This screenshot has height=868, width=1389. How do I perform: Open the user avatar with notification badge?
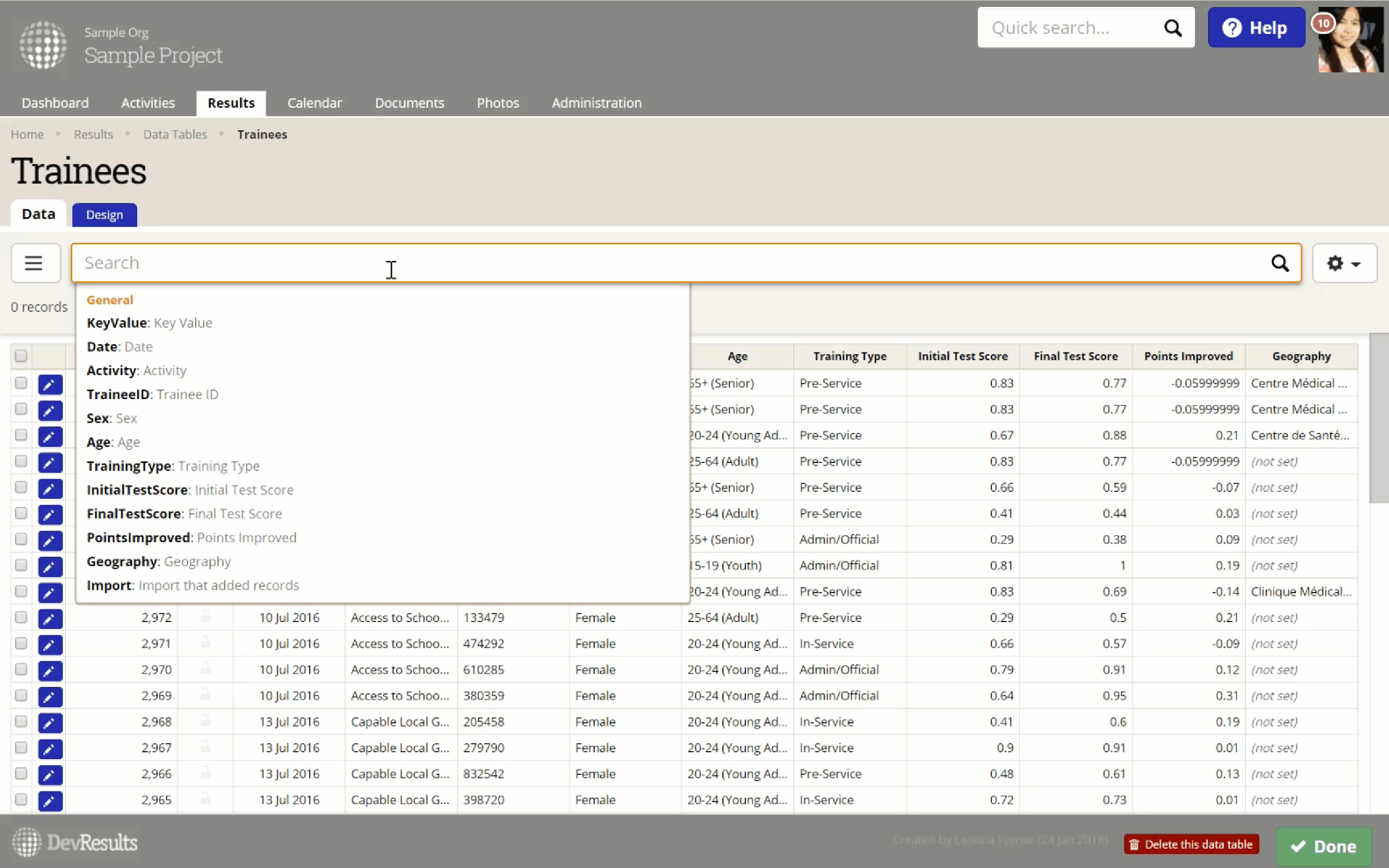1350,39
